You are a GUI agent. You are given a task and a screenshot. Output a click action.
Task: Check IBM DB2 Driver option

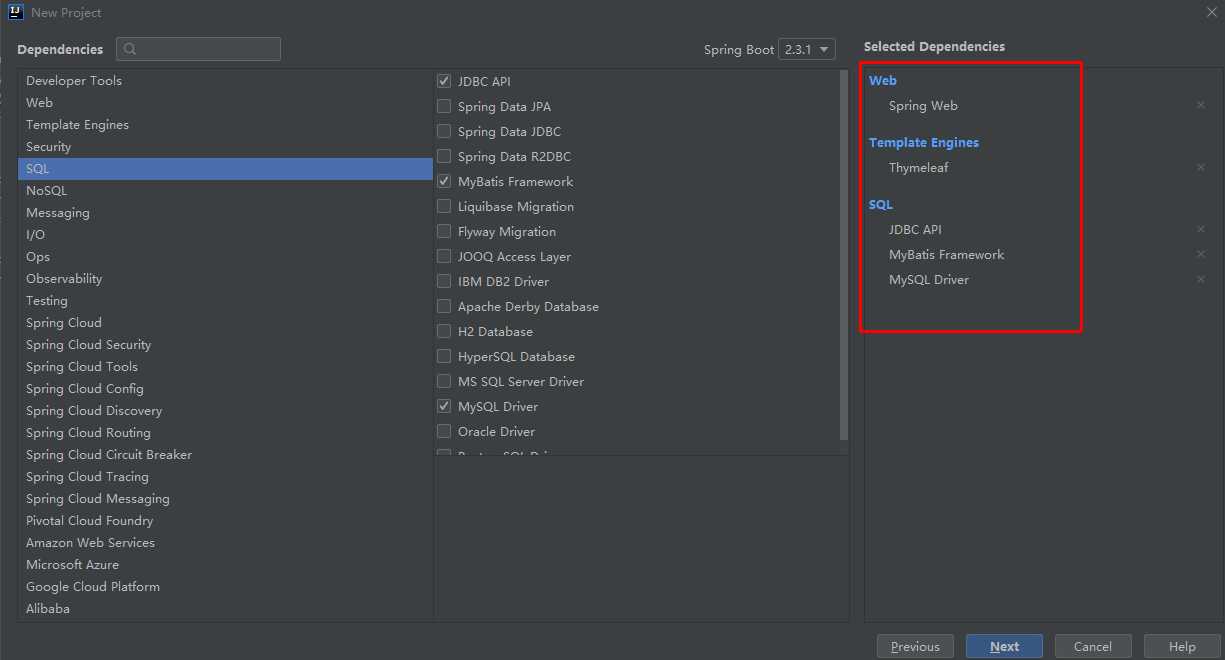coord(444,281)
